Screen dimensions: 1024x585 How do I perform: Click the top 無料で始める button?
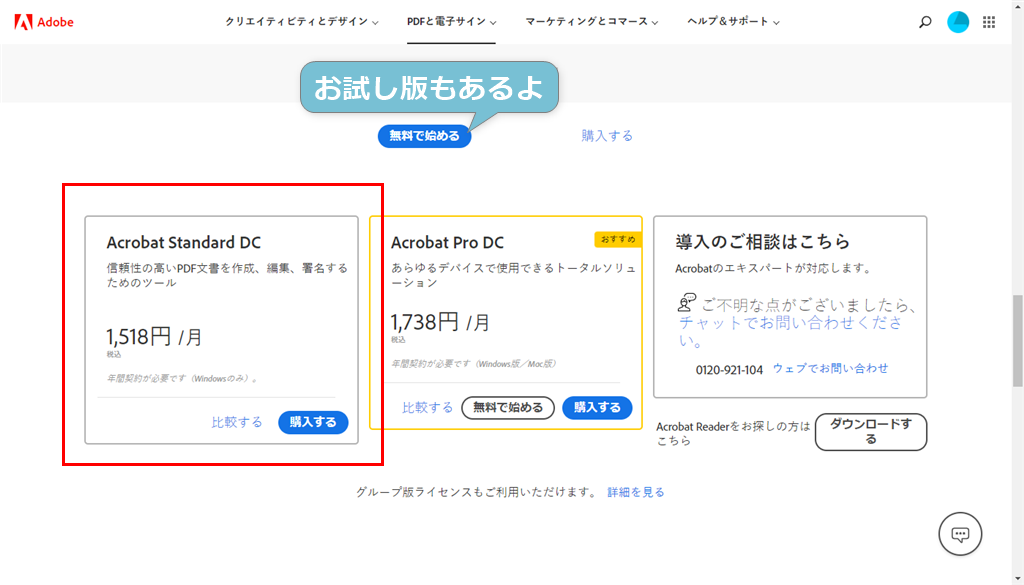(424, 136)
